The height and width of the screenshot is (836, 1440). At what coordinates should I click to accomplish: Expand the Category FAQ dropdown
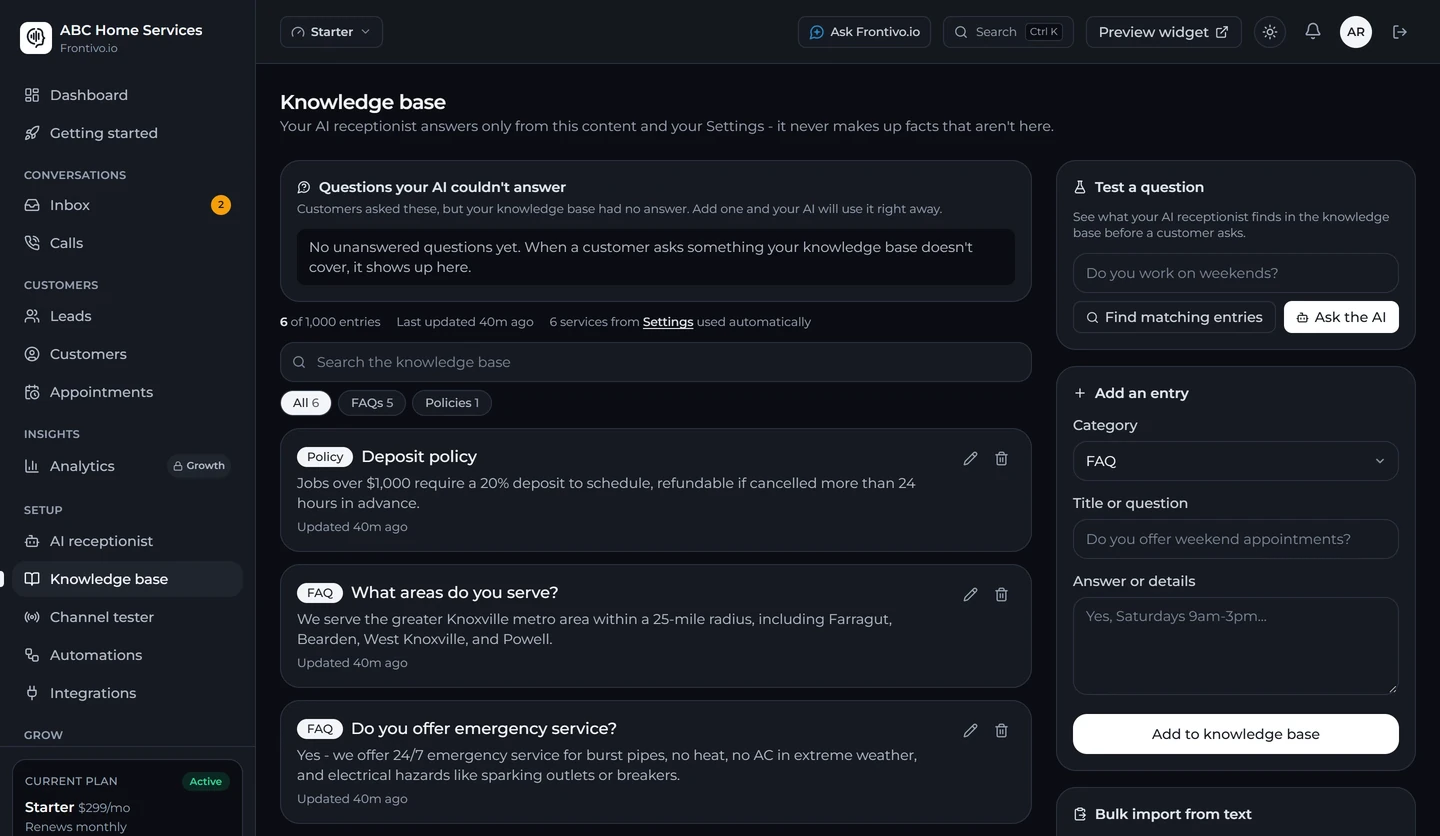click(1235, 461)
